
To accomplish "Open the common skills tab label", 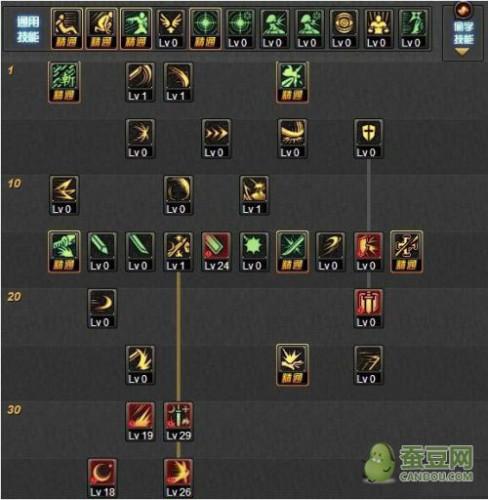I will (x=28, y=30).
